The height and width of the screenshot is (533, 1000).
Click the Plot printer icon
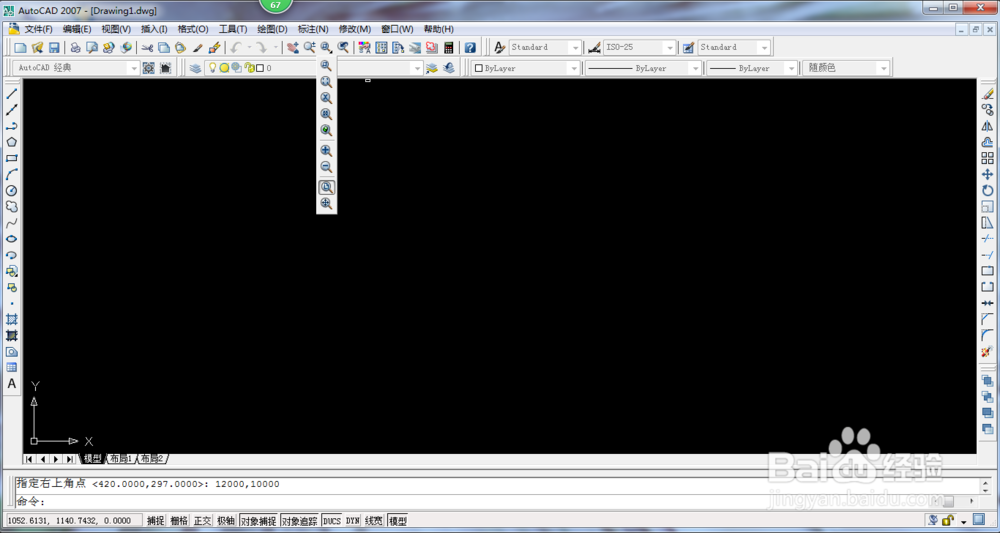pyautogui.click(x=75, y=47)
